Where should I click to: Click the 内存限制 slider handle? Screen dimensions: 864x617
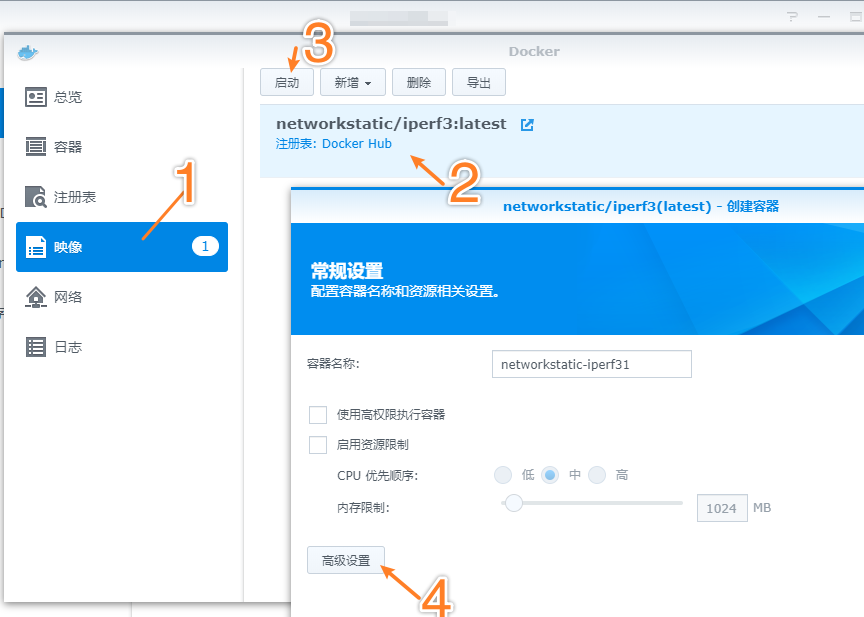pyautogui.click(x=514, y=503)
